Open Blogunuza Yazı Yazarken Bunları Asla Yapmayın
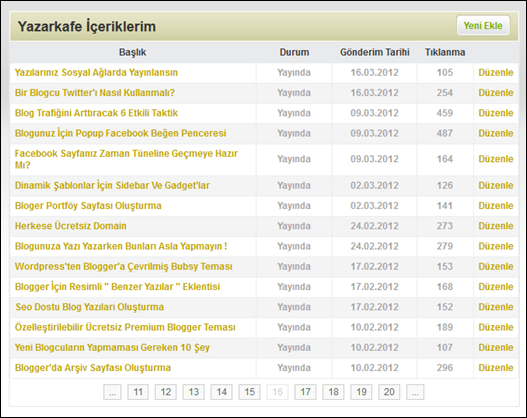 (x=121, y=246)
